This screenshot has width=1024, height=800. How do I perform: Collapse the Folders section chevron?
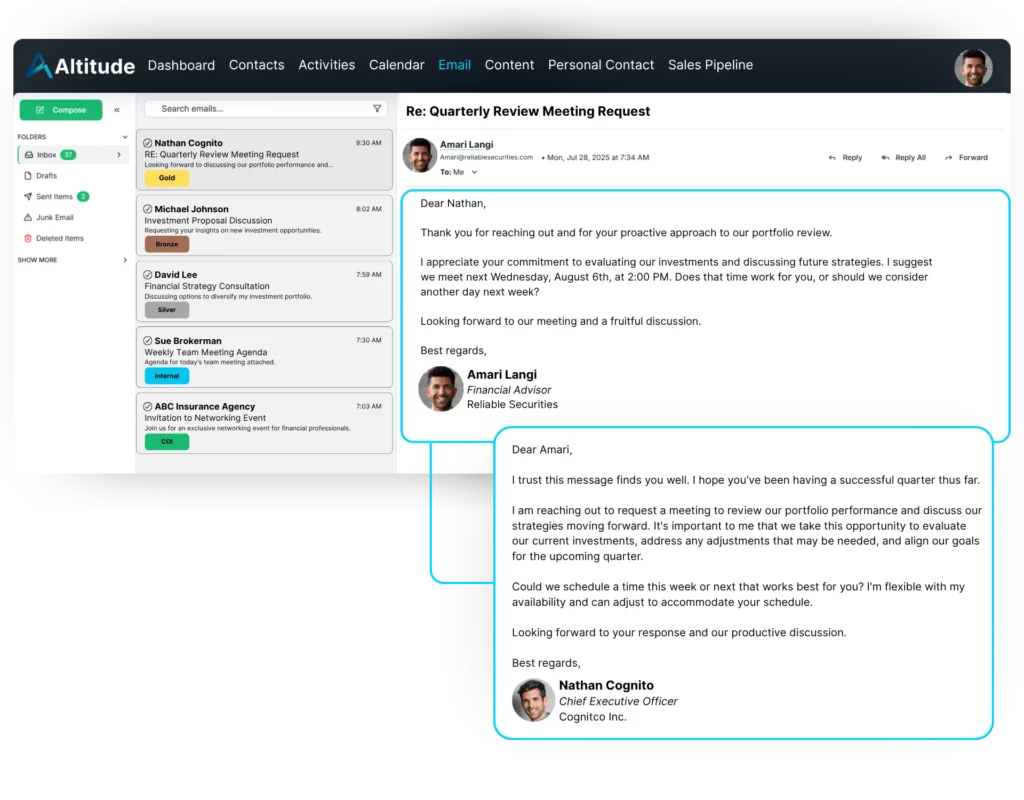tap(125, 137)
